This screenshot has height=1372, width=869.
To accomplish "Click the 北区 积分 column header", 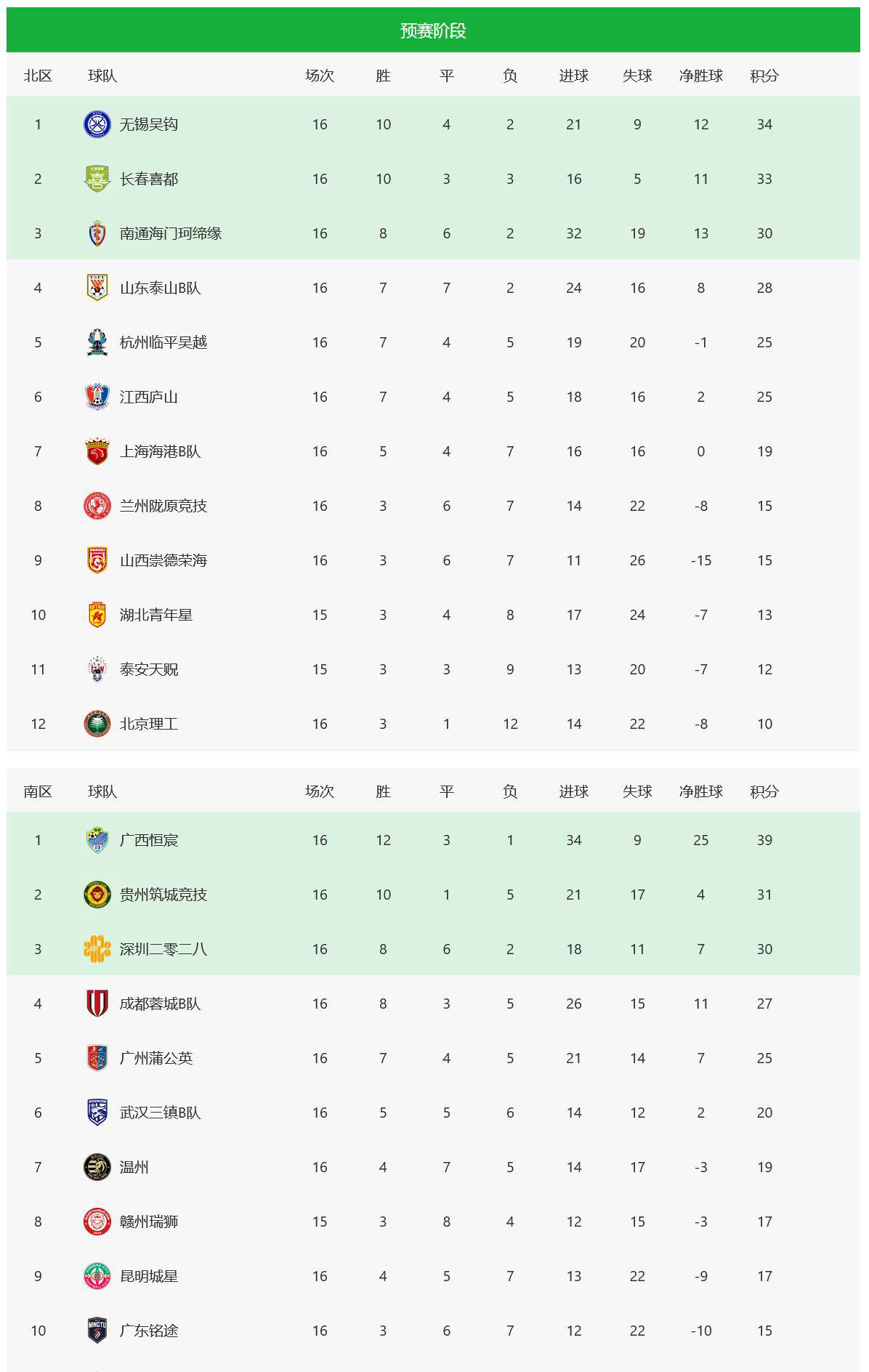I will [764, 76].
